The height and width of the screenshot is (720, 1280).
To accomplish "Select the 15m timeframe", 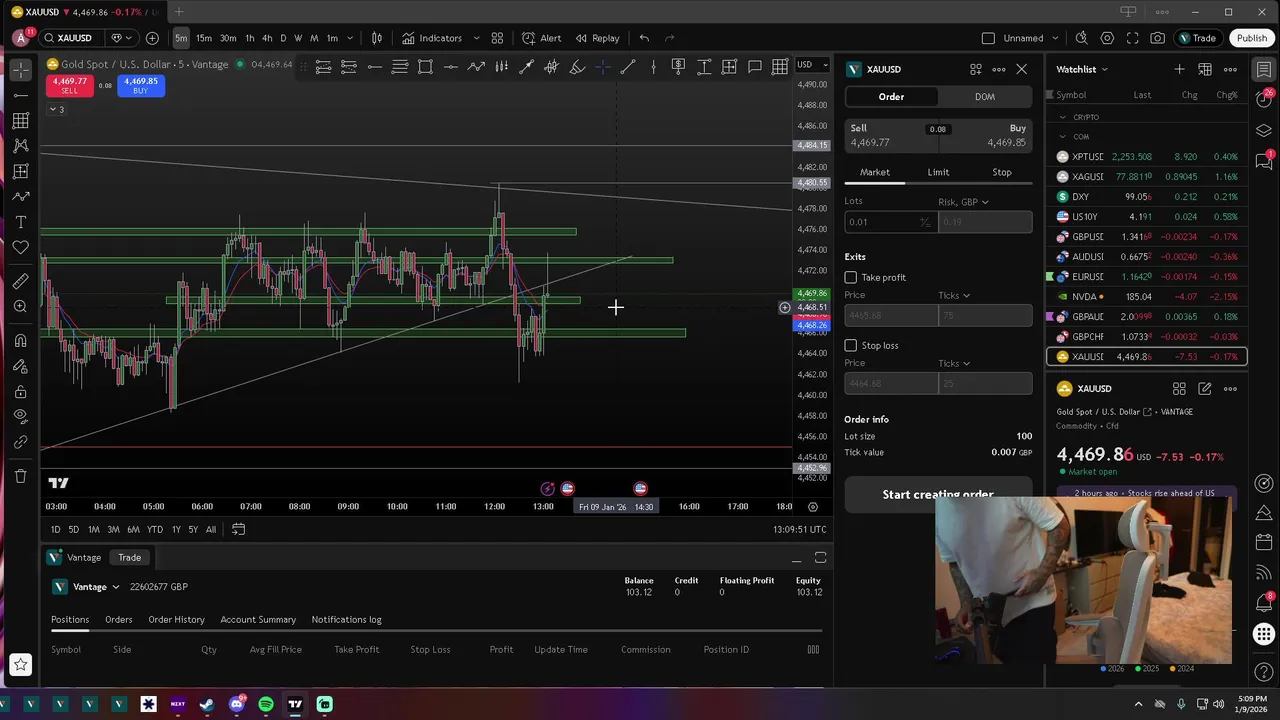I will pos(204,38).
